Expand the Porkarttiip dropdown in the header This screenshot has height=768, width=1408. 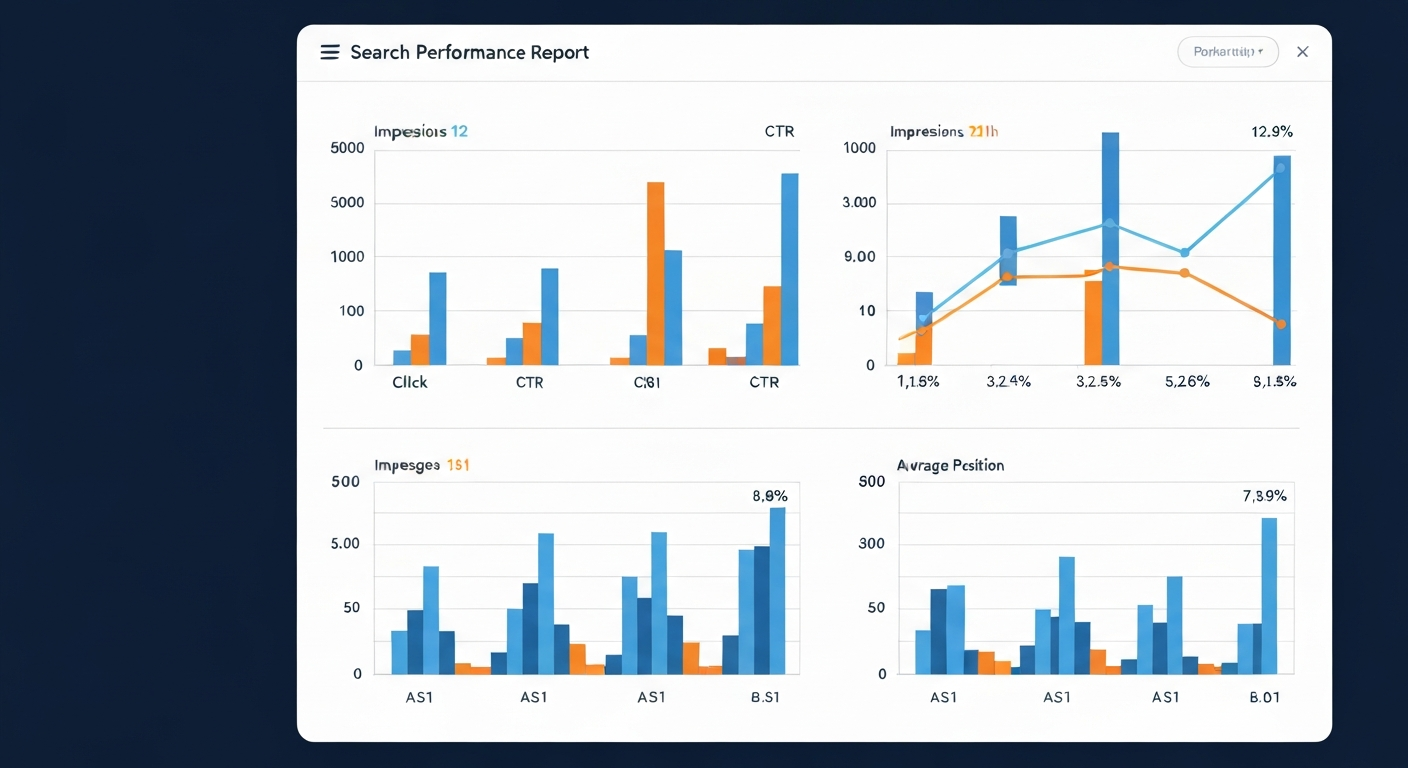pos(1228,52)
